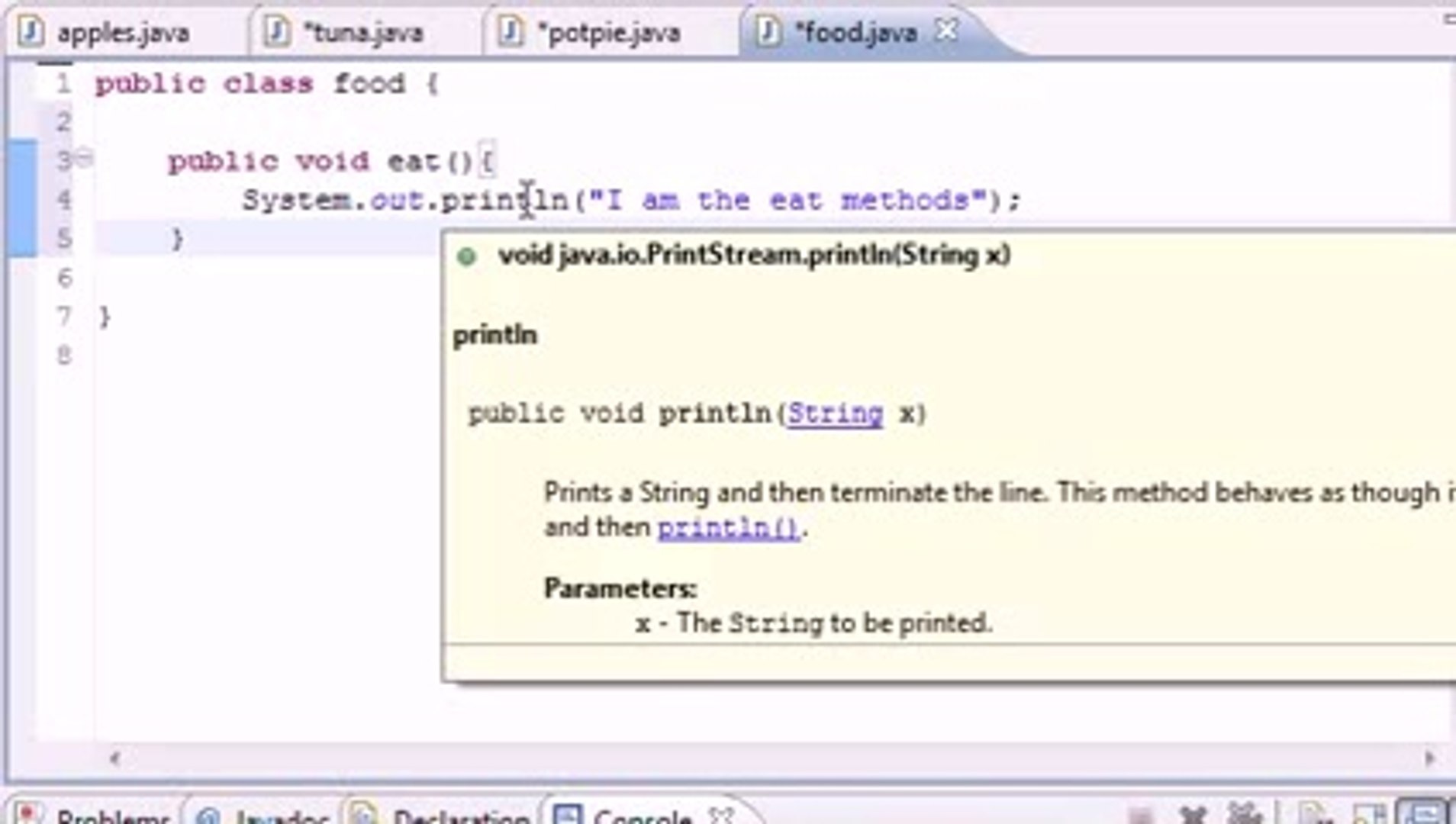Screen dimensions: 1456x824
Task: Close the food.java editor tab
Action: click(946, 31)
